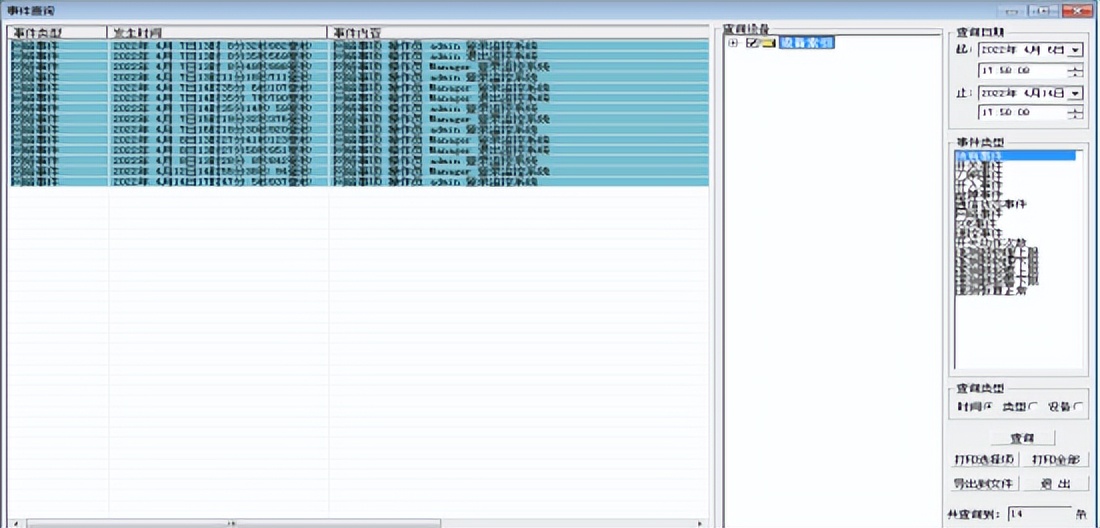Image resolution: width=1100 pixels, height=528 pixels.
Task: Click the horizontal scrollbar of the event table
Action: (x=233, y=524)
